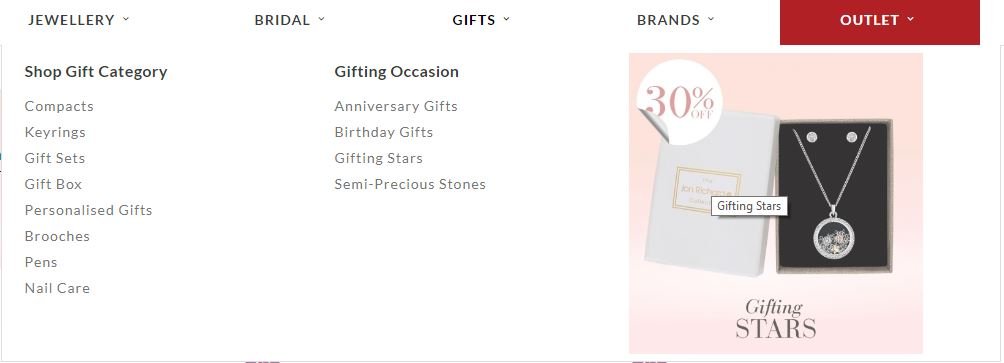Viewport: 1004px width, 363px height.
Task: Open the Pens category
Action: (41, 262)
